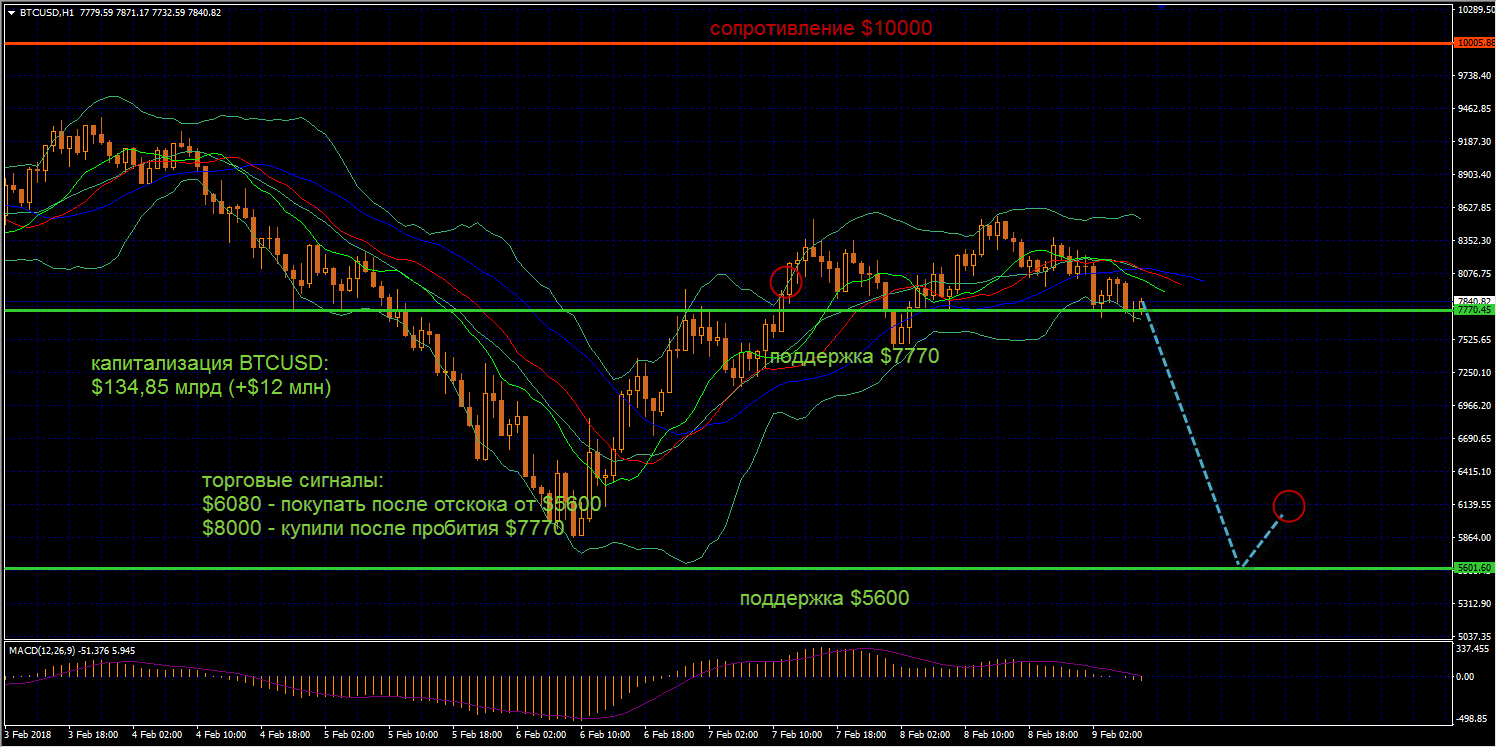Click the BTCUSD,H1 chart title text
1497x748 pixels.
(x=46, y=13)
